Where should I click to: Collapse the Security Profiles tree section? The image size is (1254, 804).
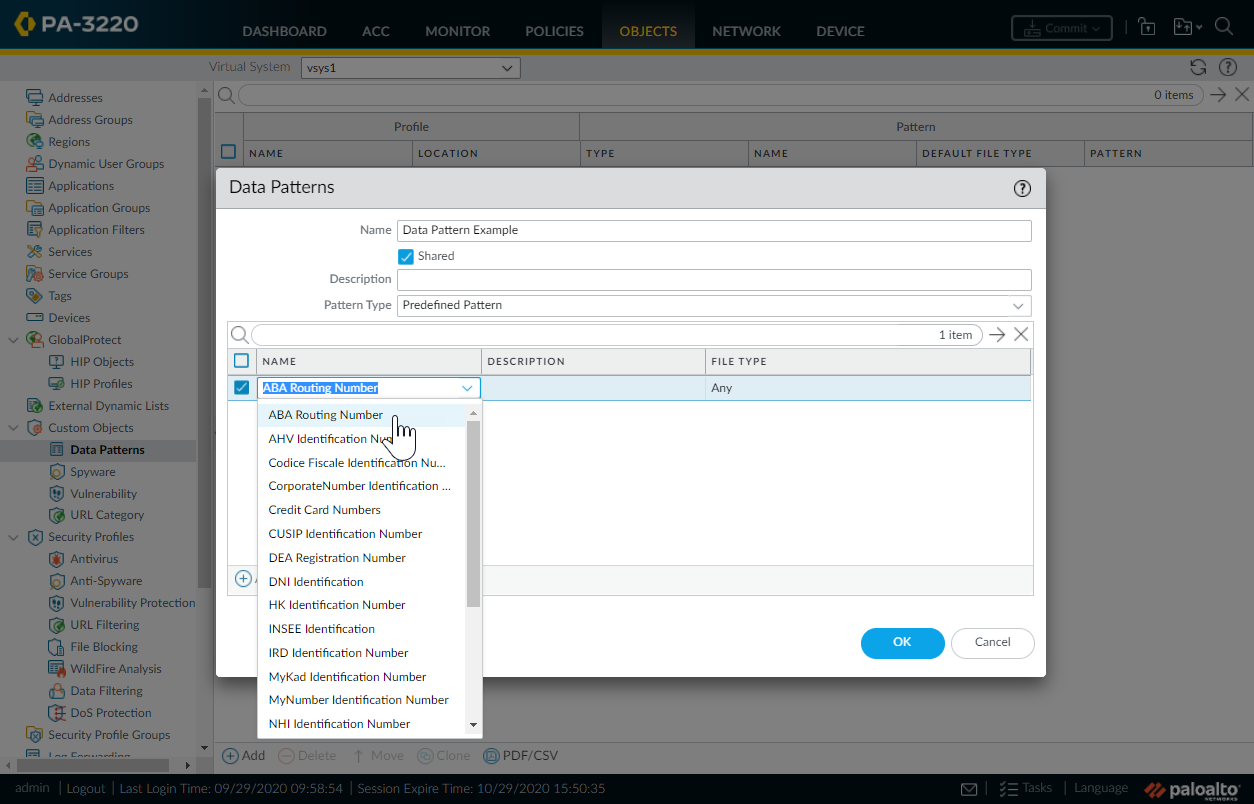click(x=14, y=537)
